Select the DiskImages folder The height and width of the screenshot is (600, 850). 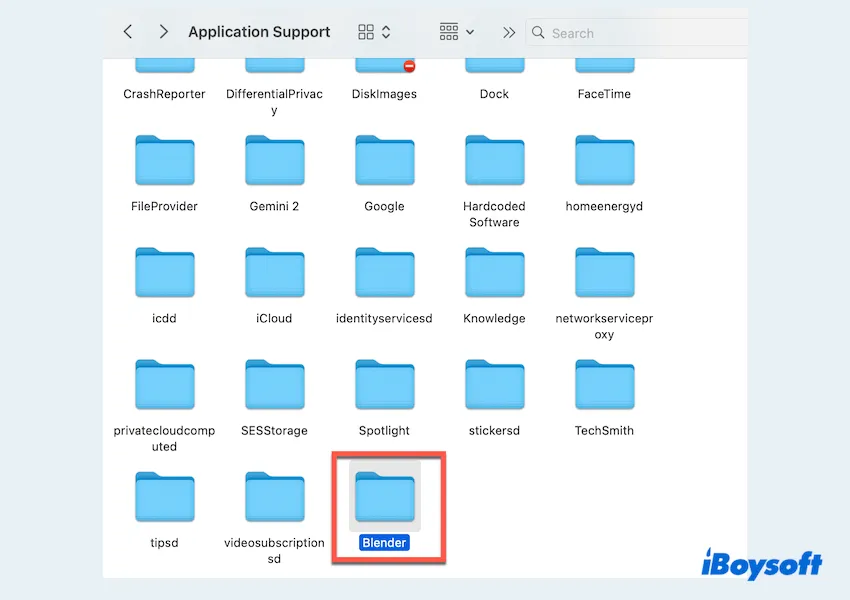pos(384,65)
